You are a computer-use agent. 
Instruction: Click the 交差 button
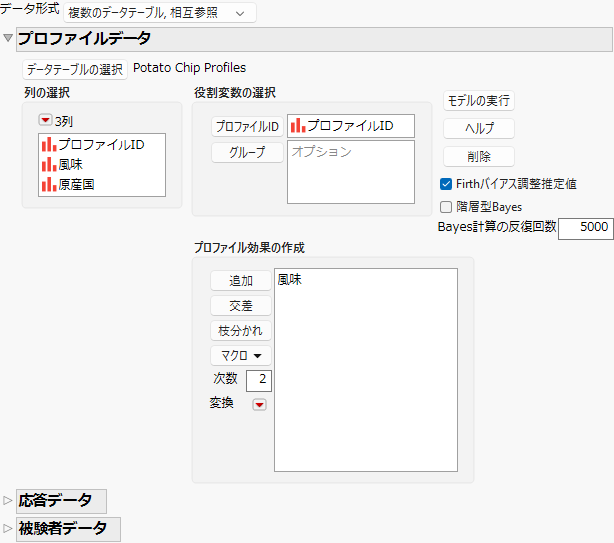point(240,306)
